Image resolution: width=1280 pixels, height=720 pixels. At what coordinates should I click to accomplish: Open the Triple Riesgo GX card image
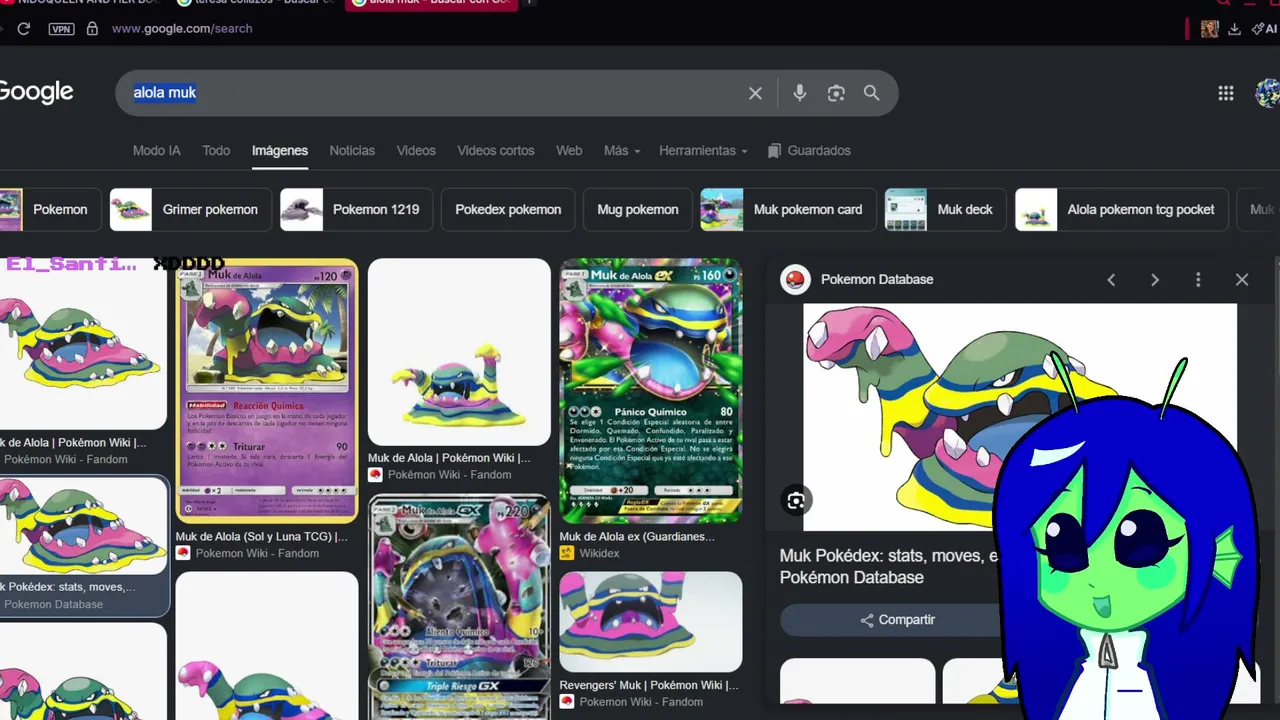click(459, 607)
